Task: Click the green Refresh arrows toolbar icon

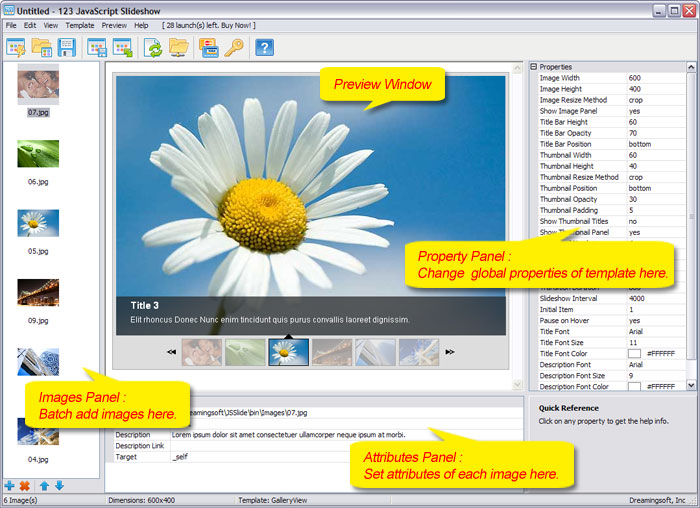Action: pos(153,47)
